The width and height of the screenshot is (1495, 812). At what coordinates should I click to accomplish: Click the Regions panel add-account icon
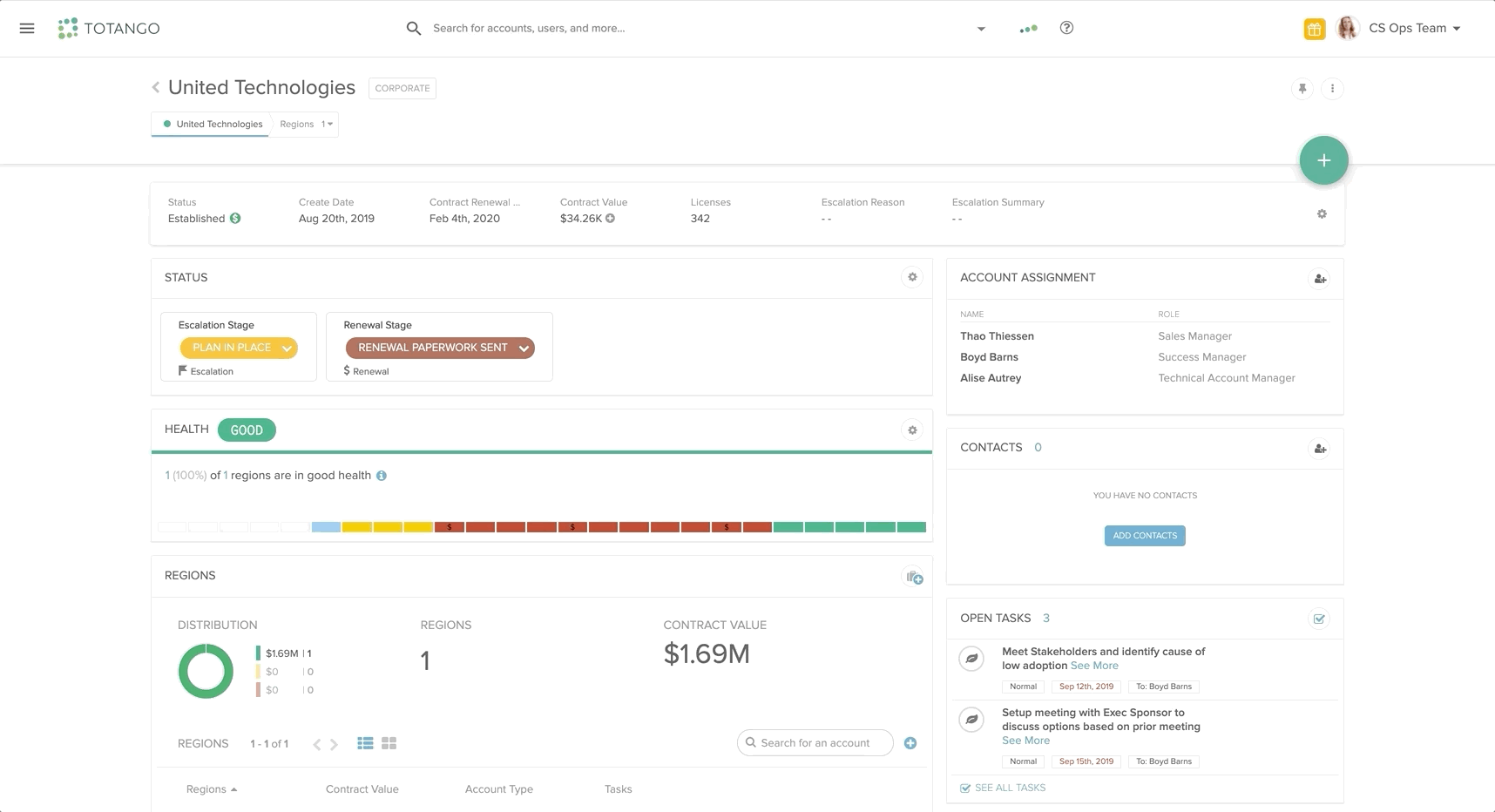[913, 577]
